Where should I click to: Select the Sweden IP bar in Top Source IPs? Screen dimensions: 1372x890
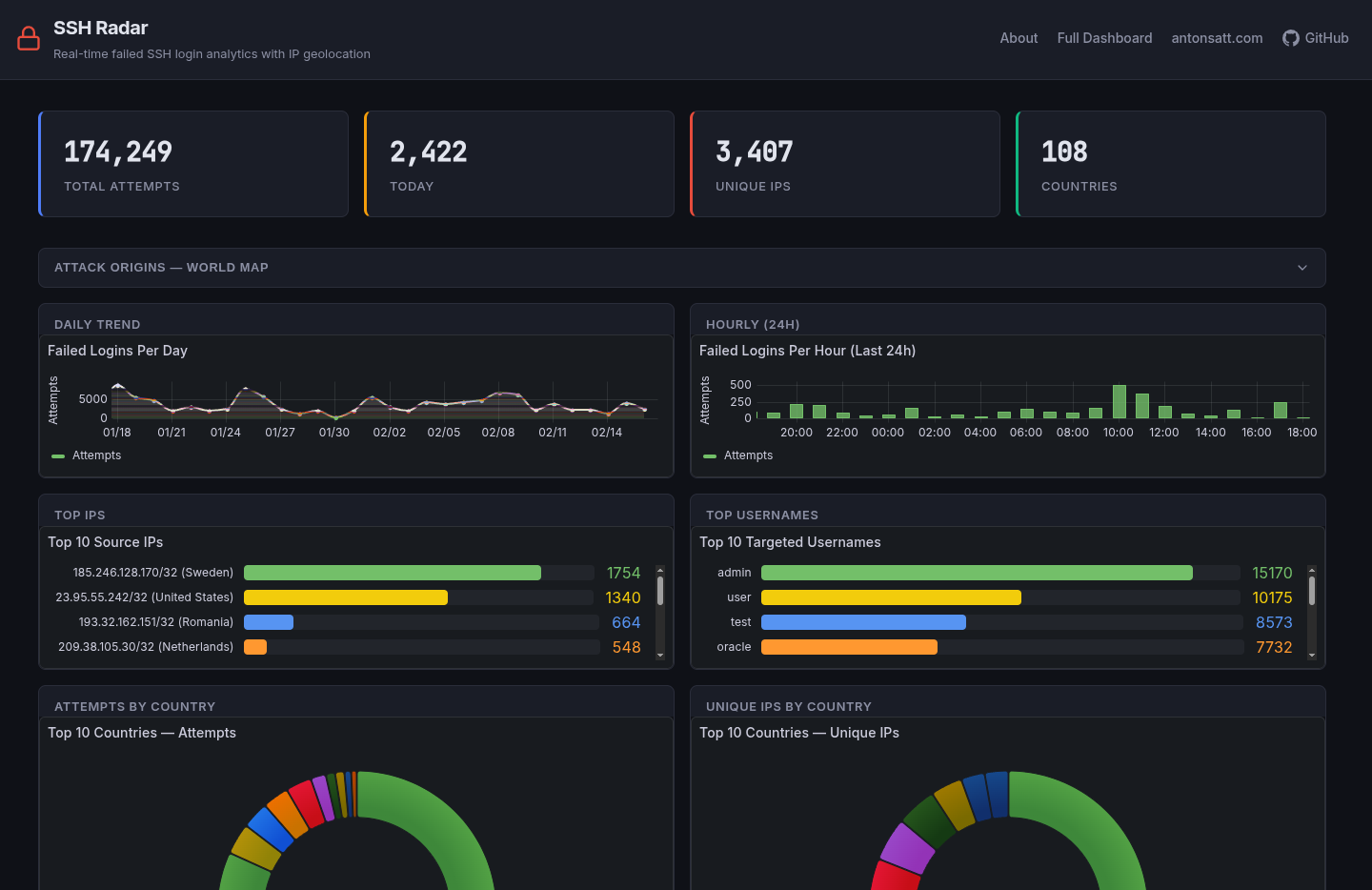391,573
